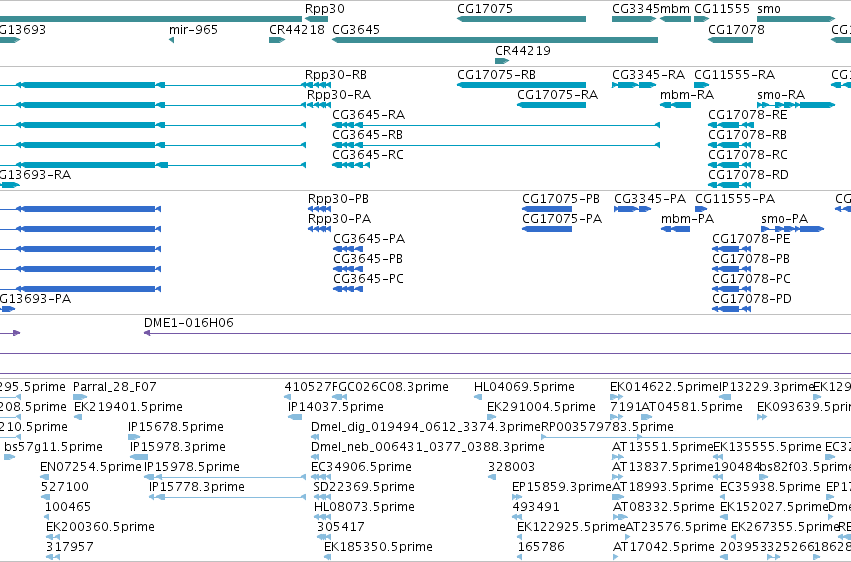Select the CG11555 gene label
The height and width of the screenshot is (562, 851).
click(x=722, y=9)
